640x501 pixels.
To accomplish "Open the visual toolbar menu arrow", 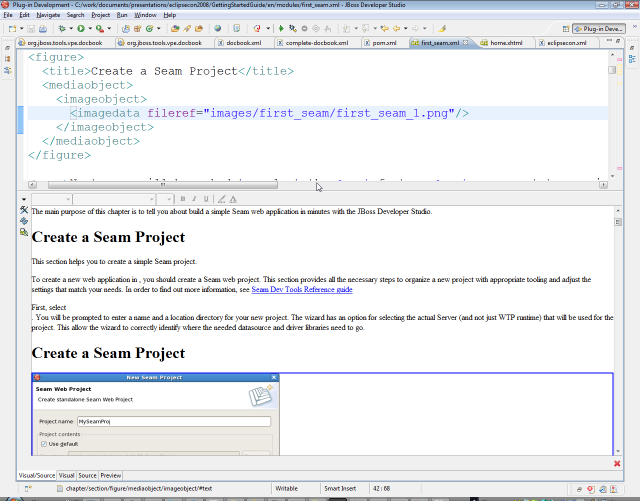I will 24,199.
